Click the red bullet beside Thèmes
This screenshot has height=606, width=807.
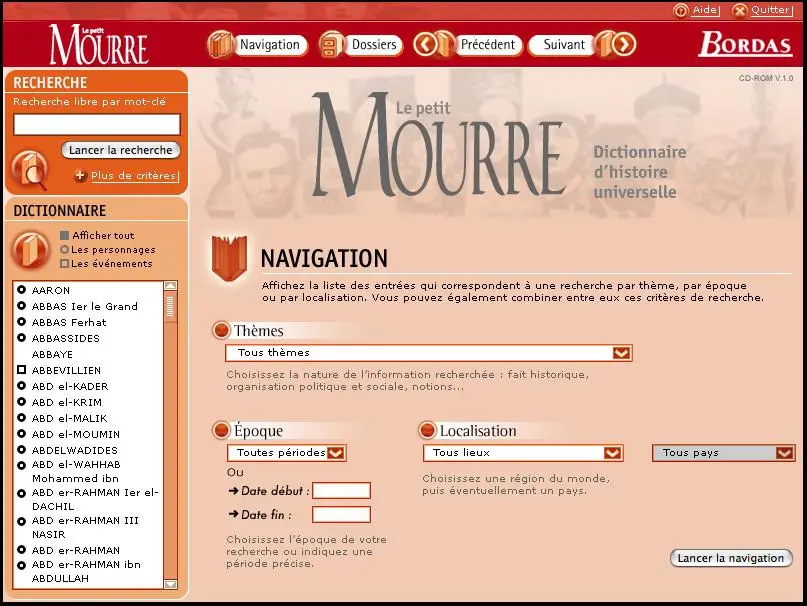click(x=221, y=330)
